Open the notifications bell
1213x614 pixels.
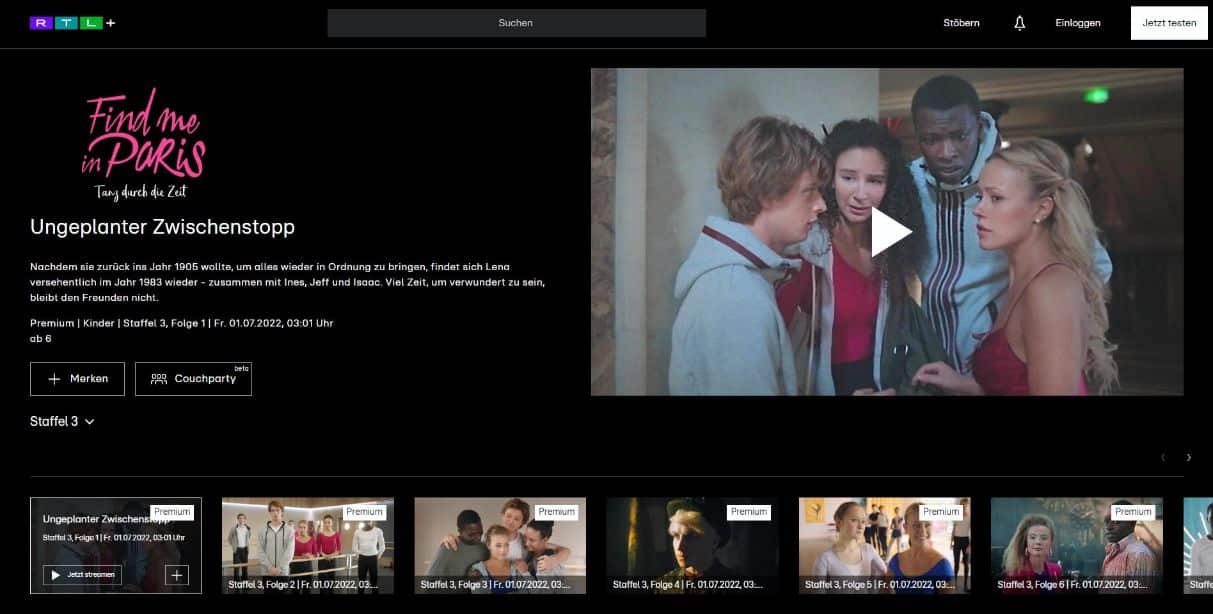click(x=1019, y=23)
